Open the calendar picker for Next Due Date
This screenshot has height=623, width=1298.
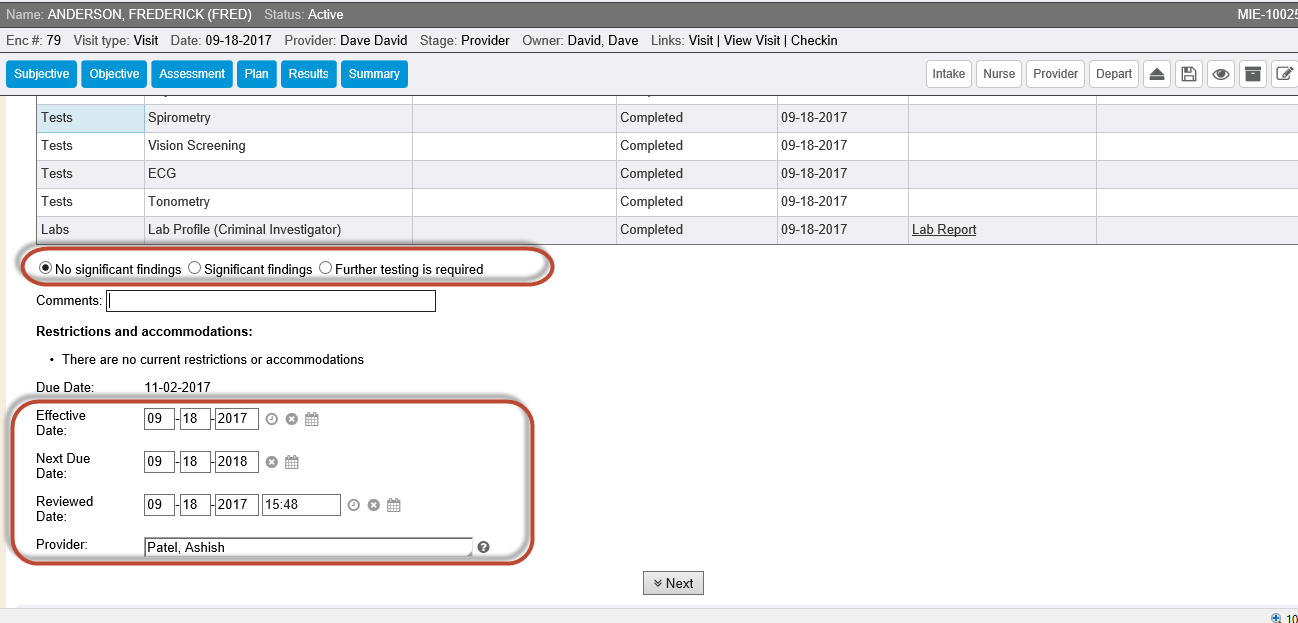(x=292, y=462)
